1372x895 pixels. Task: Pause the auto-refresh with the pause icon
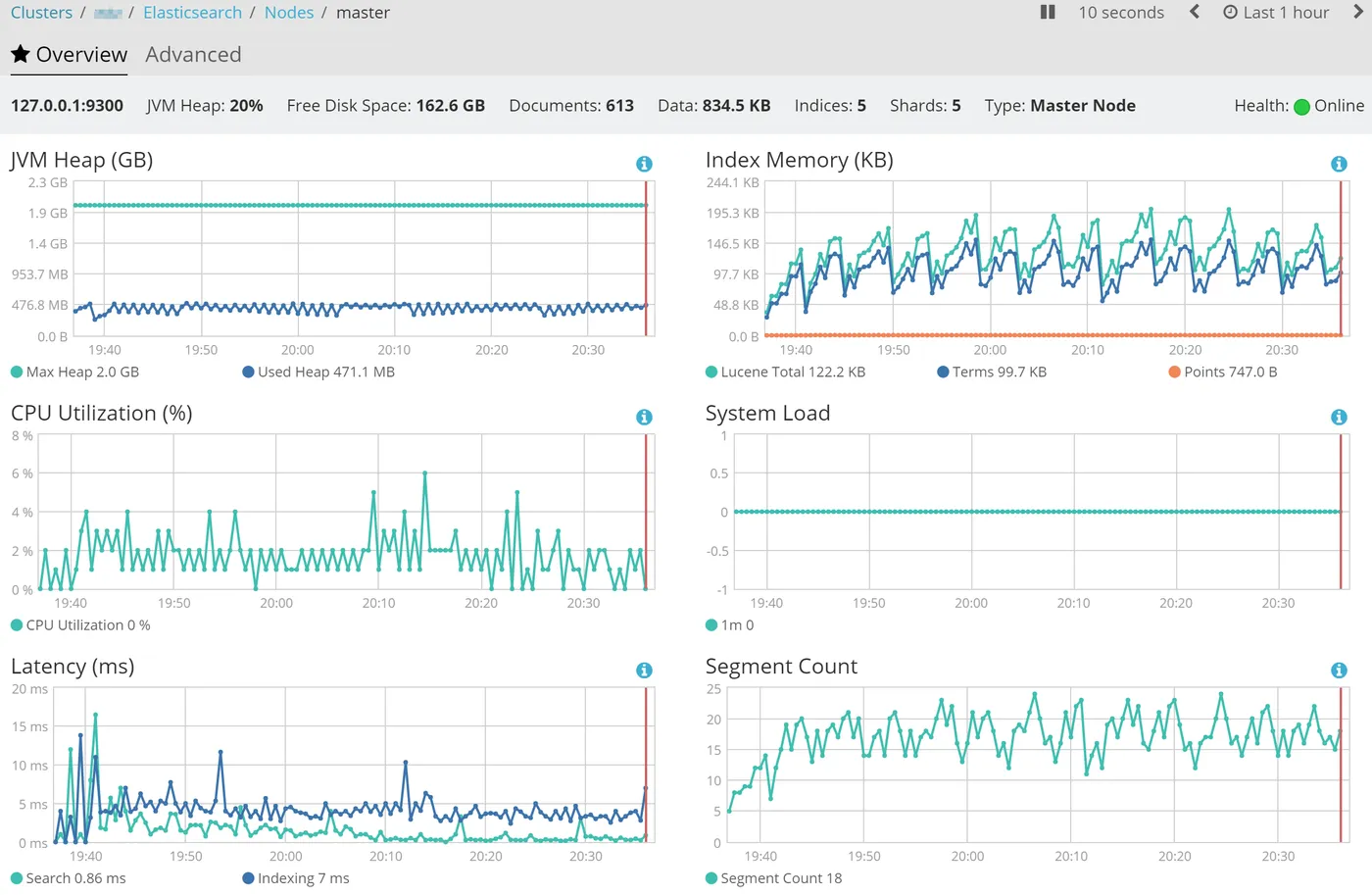click(x=1048, y=12)
